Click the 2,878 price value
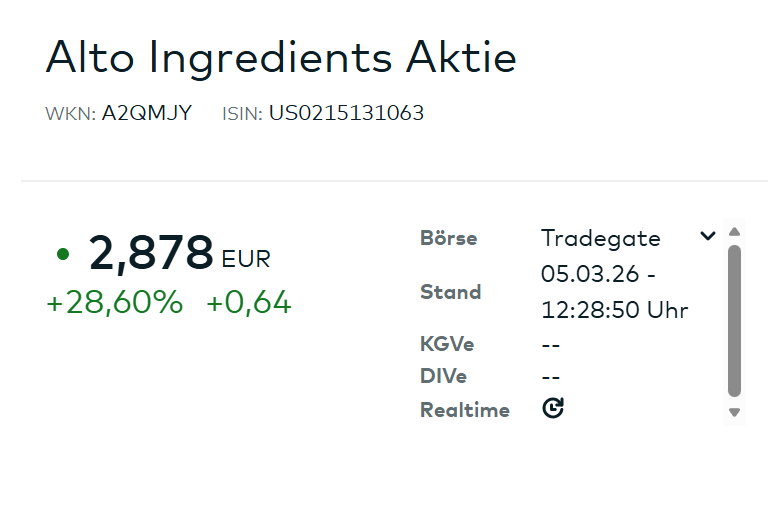The height and width of the screenshot is (517, 768). tap(151, 253)
